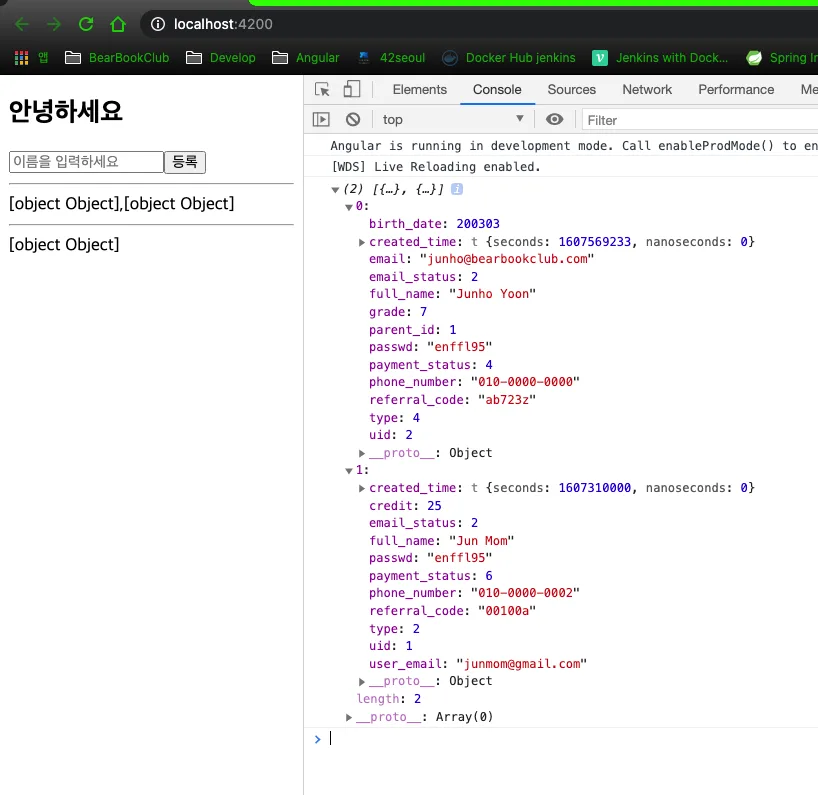
Task: Click the 등록 button
Action: tap(185, 162)
